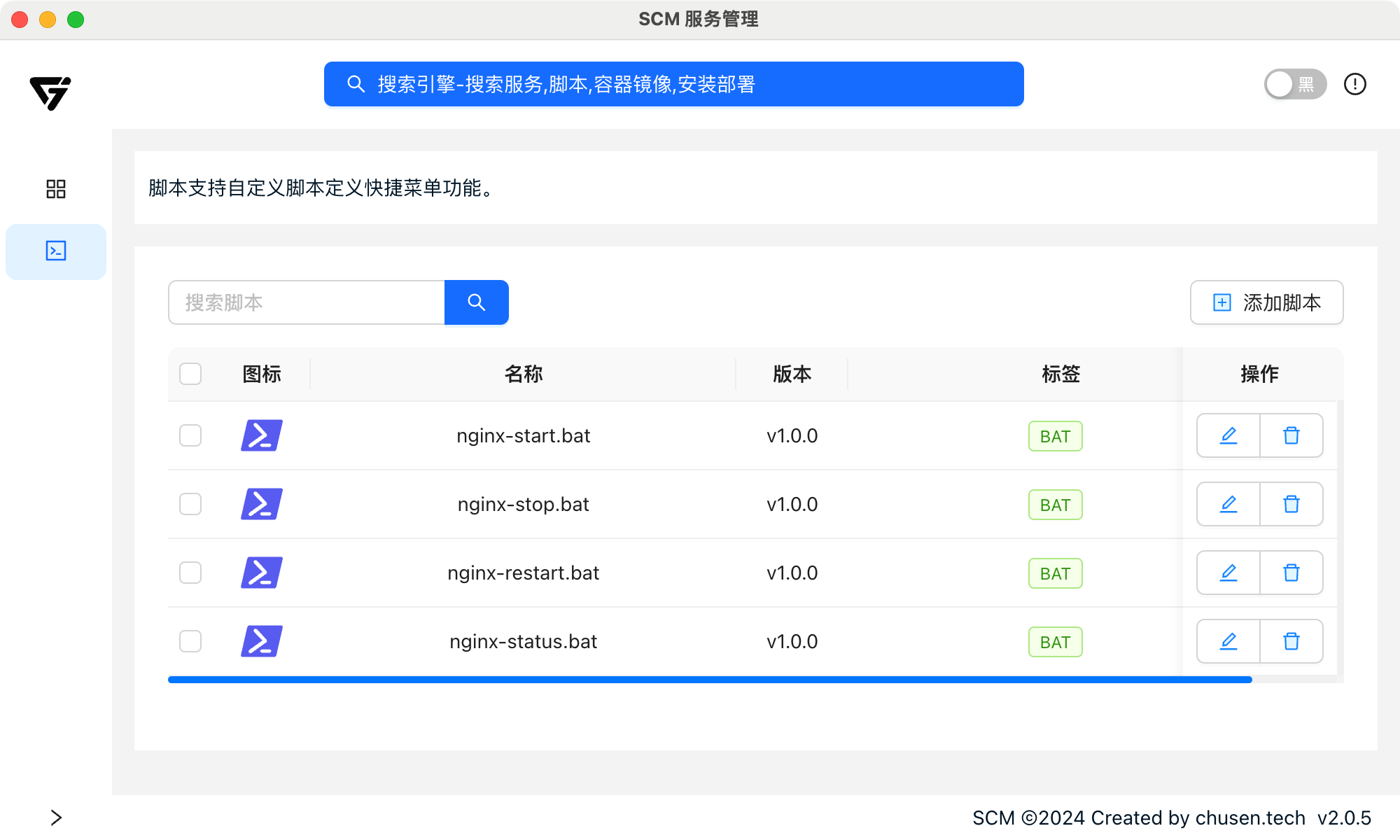
Task: Click the edit pencil for nginx-restart.bat
Action: pyautogui.click(x=1228, y=573)
